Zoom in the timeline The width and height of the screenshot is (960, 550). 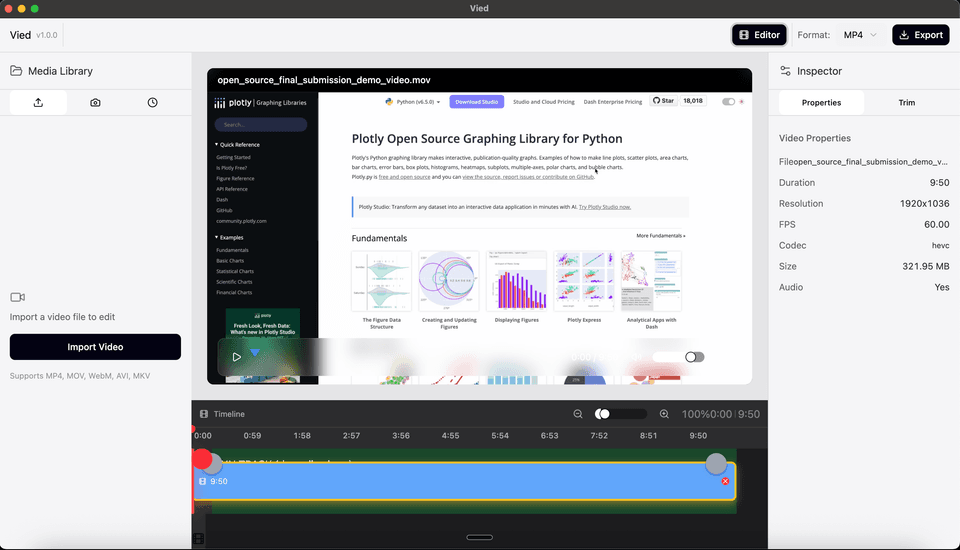664,414
